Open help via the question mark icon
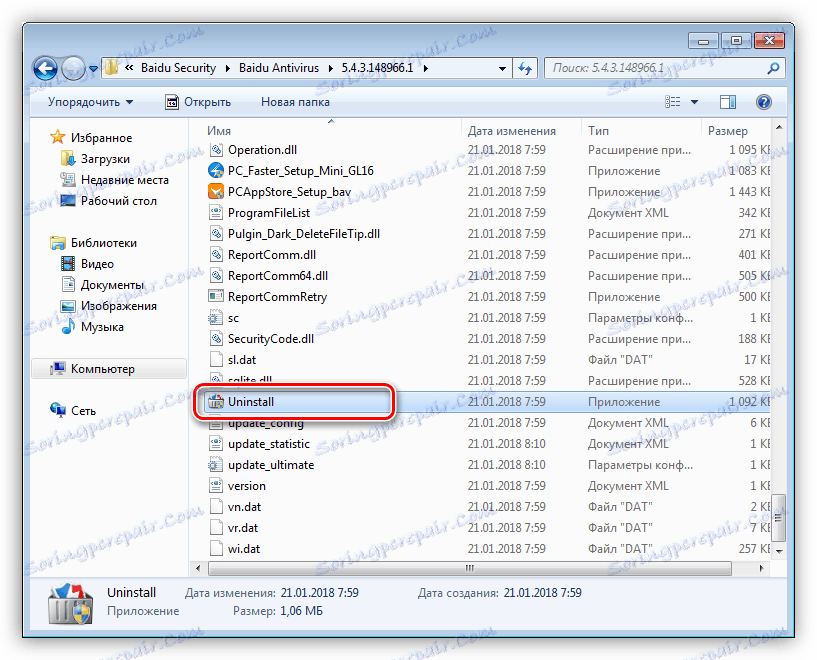The image size is (817, 660). [763, 102]
